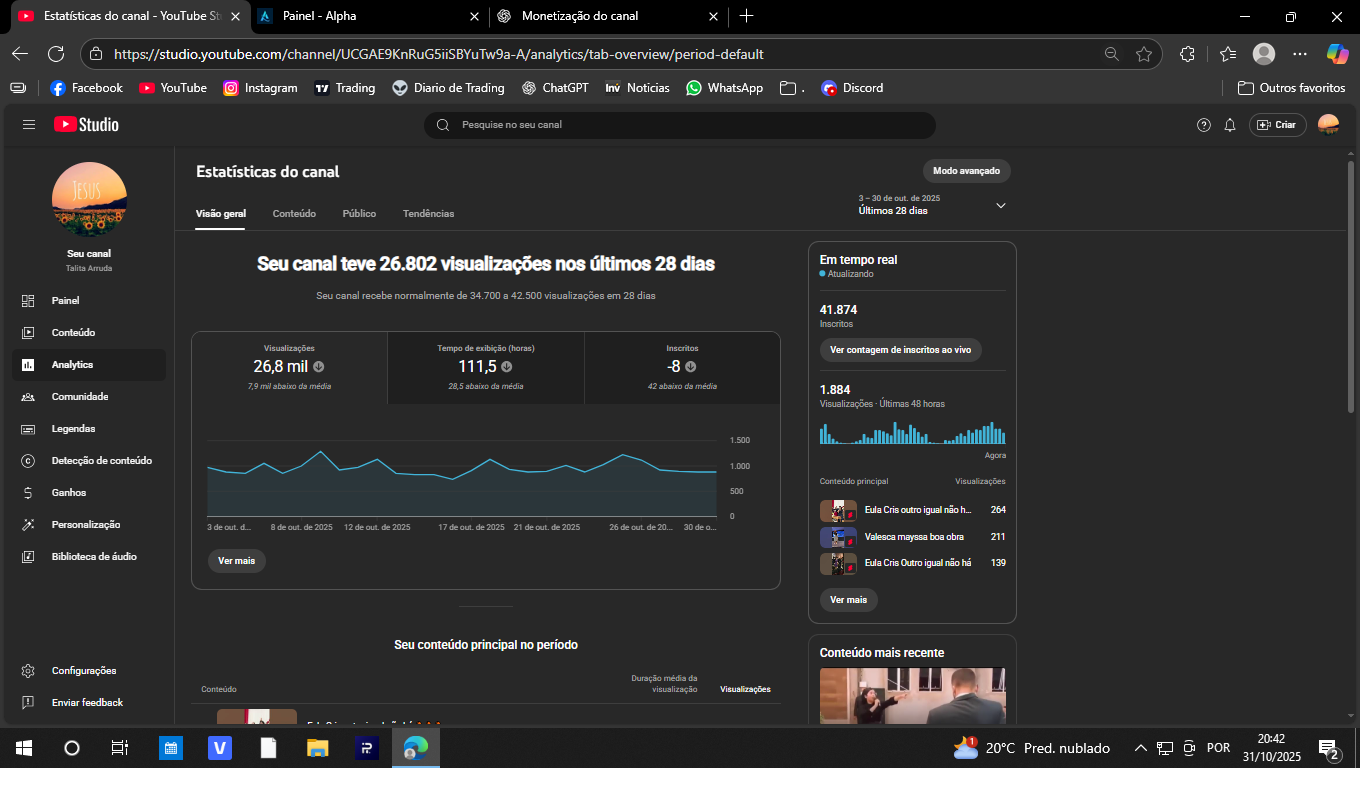Select the Tempo de exibição metric card

click(x=485, y=367)
